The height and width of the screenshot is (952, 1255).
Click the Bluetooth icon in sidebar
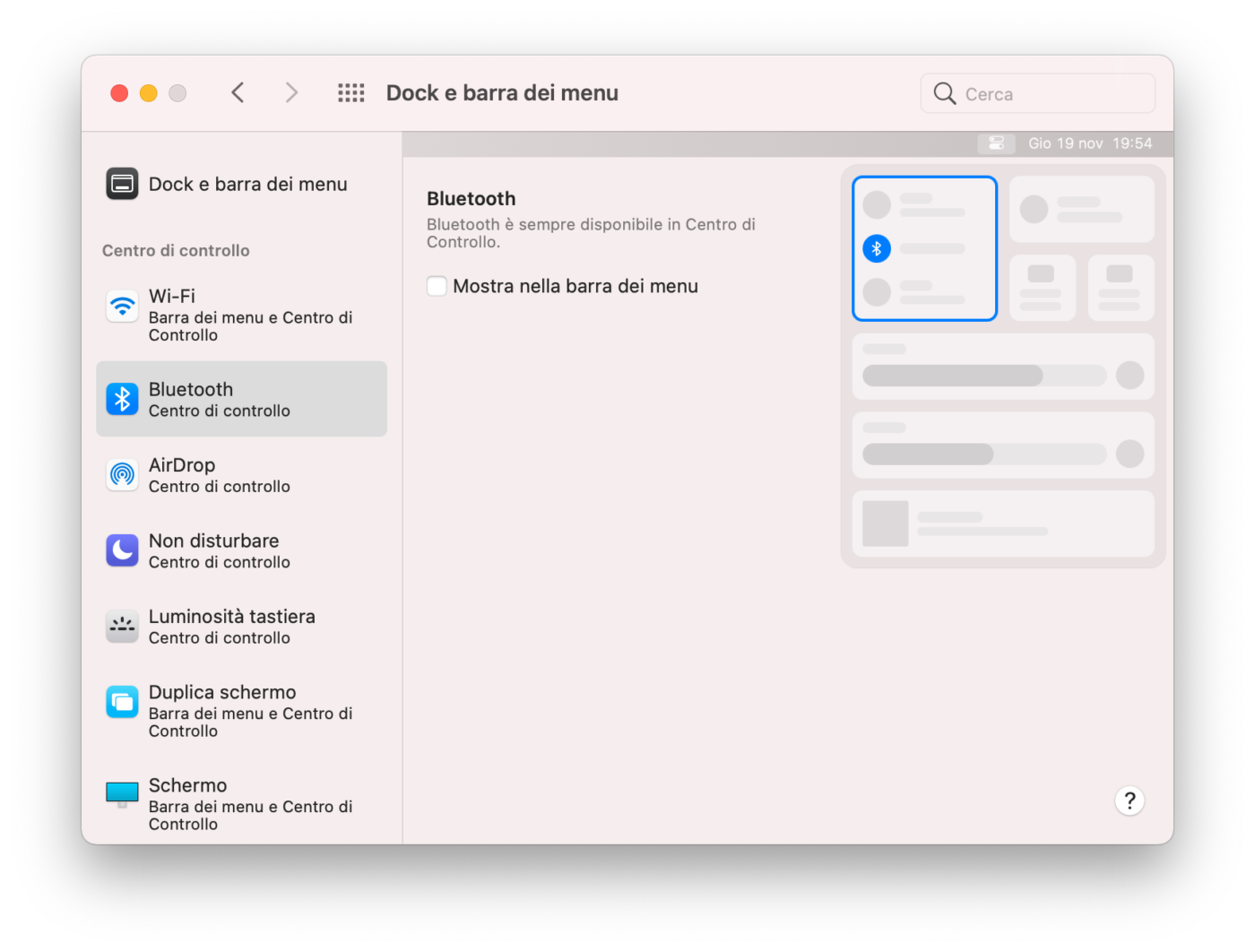pos(122,399)
